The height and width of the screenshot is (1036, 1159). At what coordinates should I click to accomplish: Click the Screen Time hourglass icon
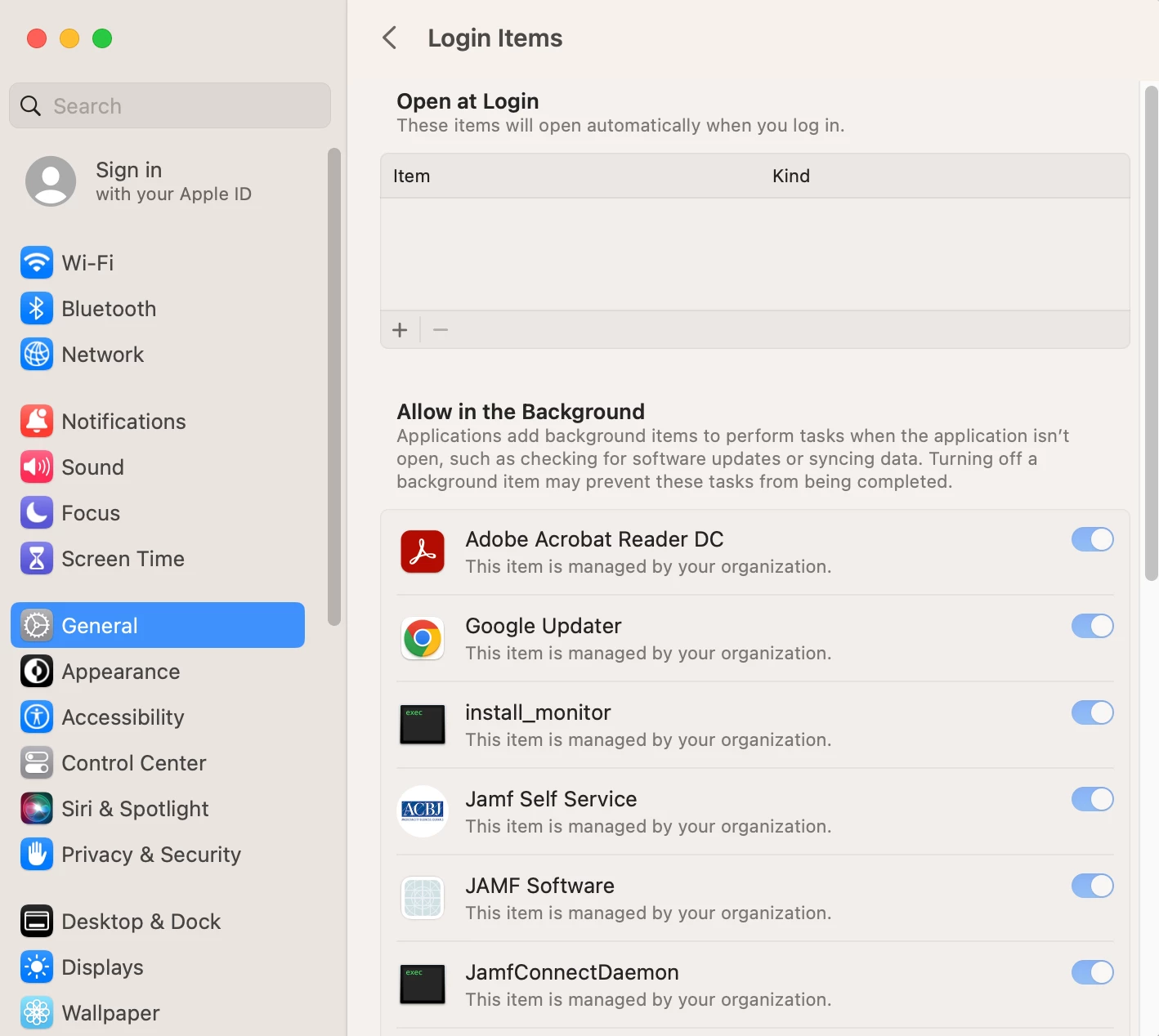click(37, 559)
